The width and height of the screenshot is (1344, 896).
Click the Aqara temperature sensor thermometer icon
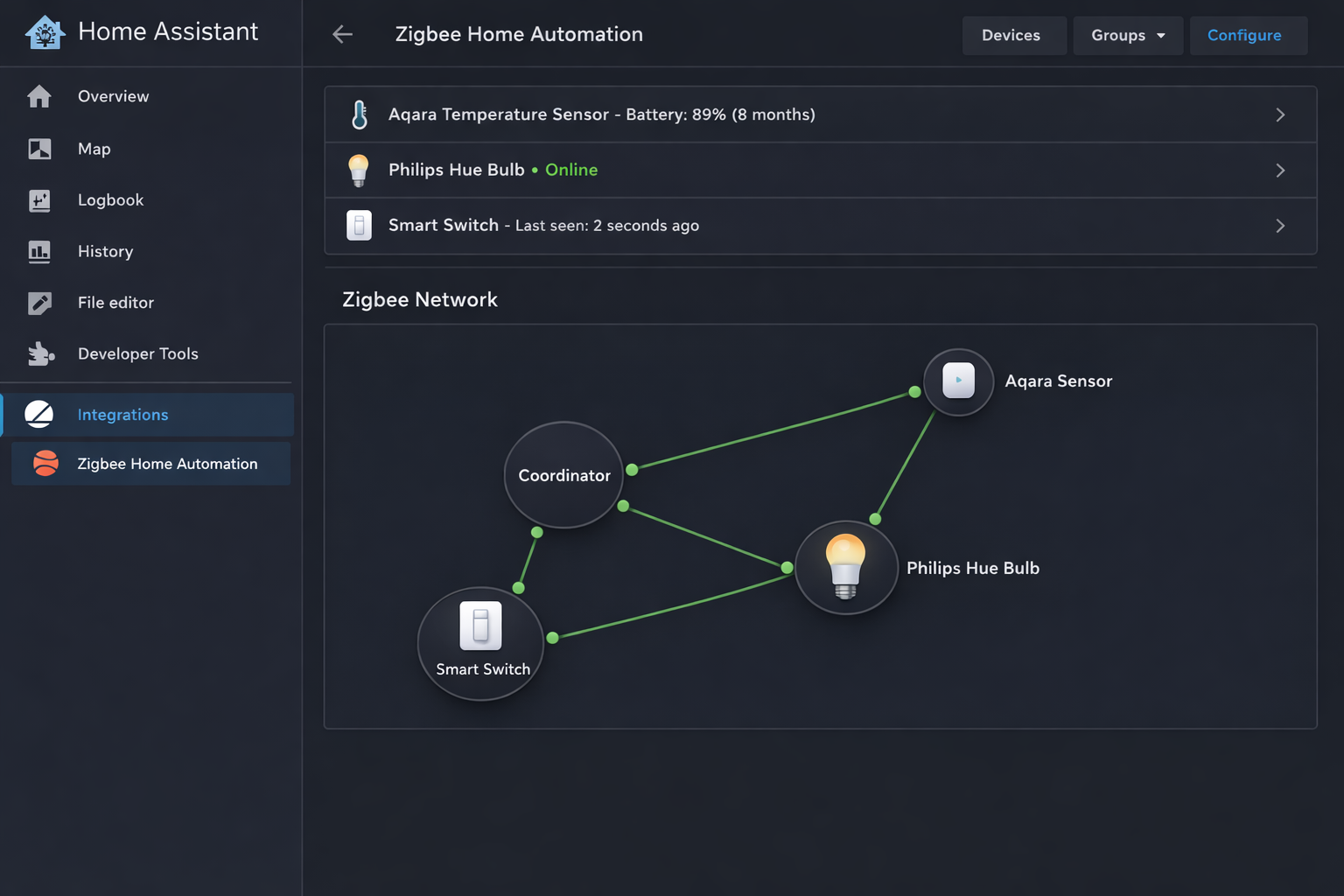359,114
